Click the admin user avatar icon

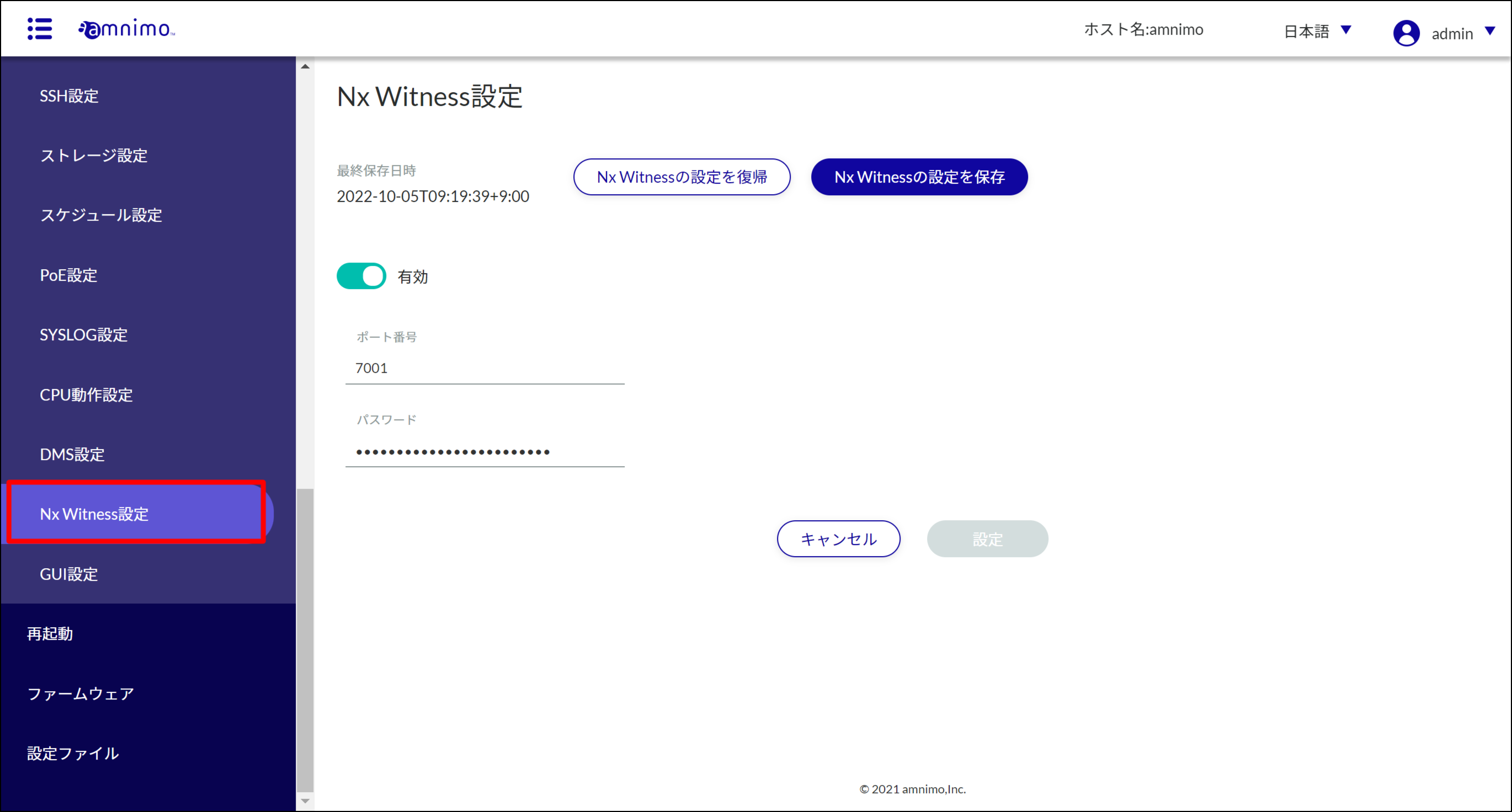[x=1407, y=33]
